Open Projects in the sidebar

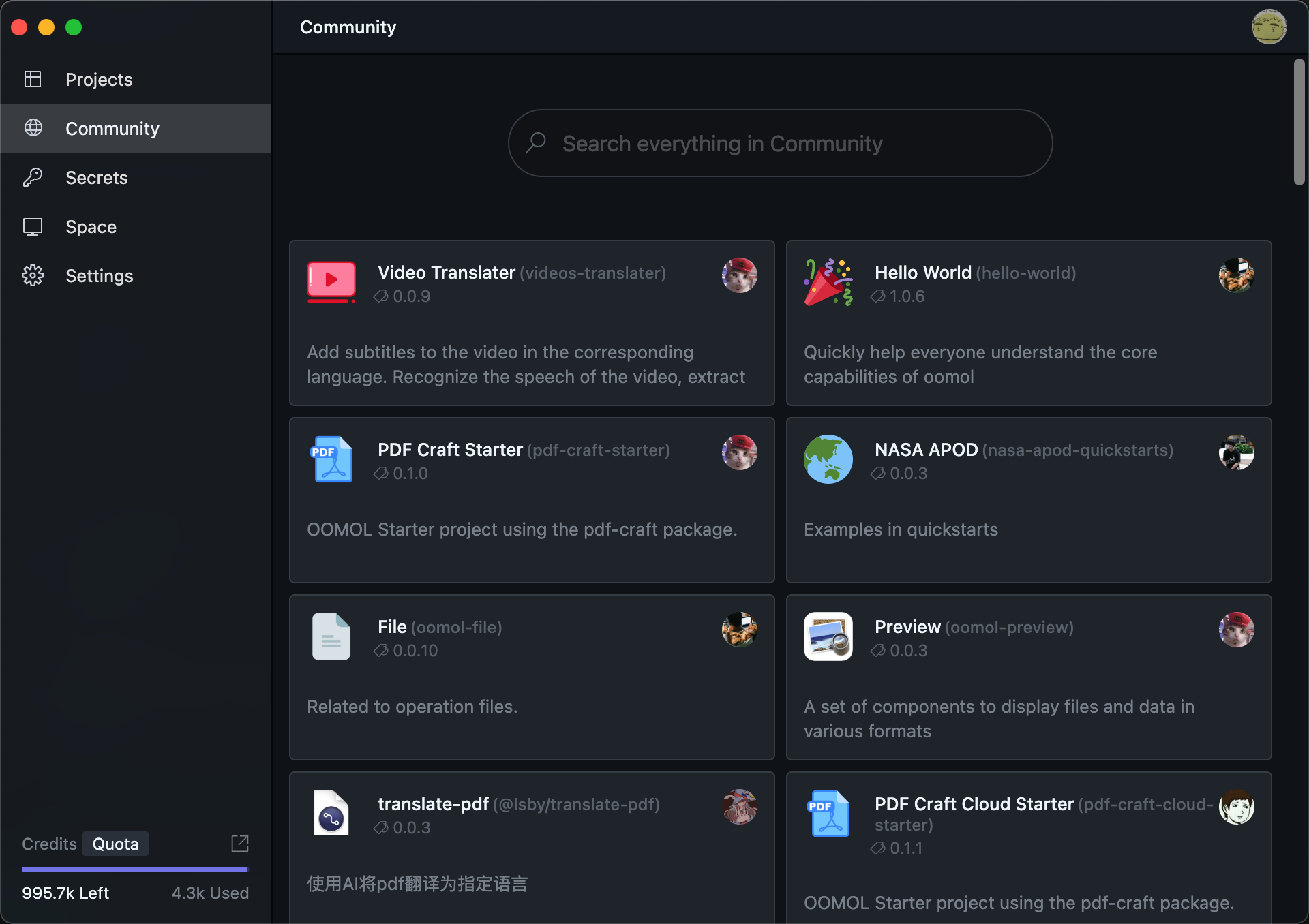99,80
